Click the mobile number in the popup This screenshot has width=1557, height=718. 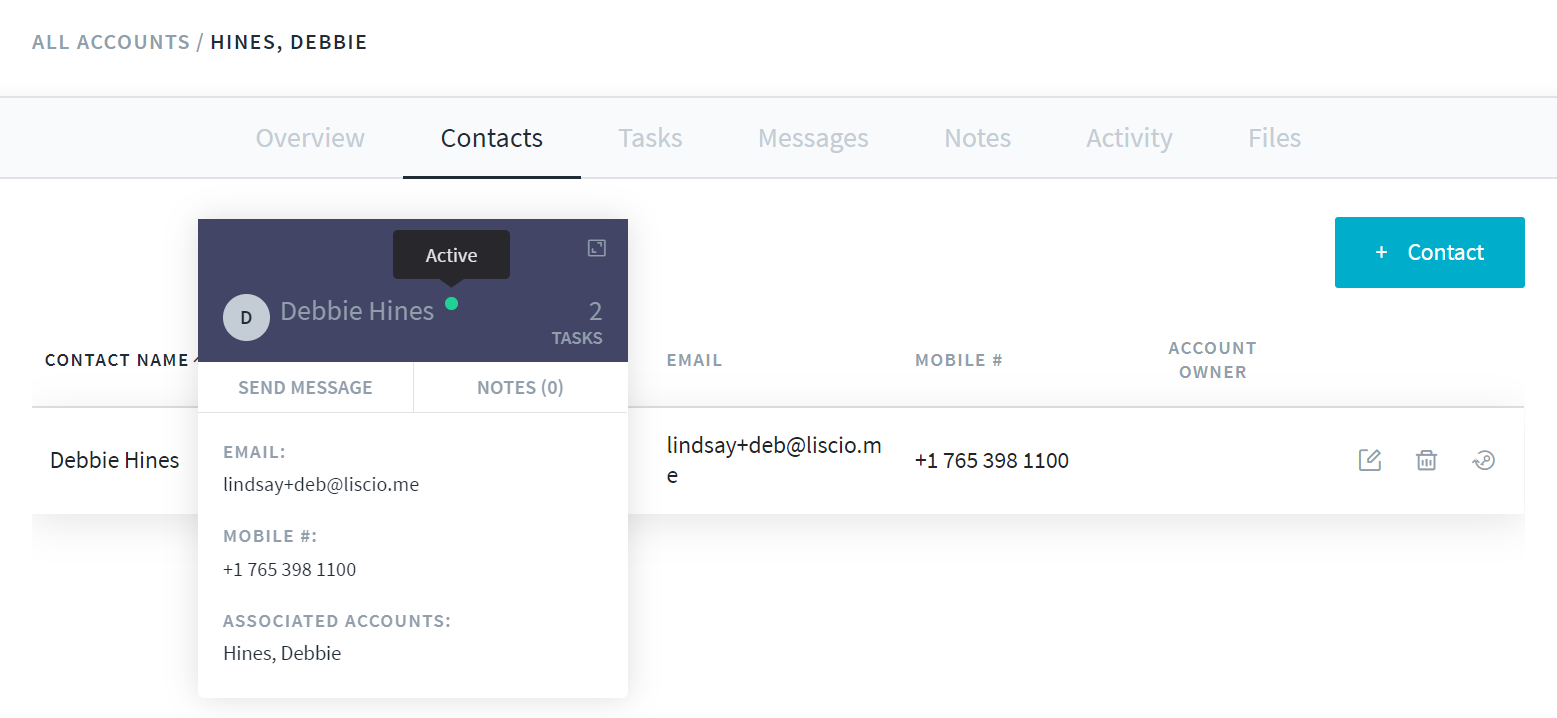point(290,570)
